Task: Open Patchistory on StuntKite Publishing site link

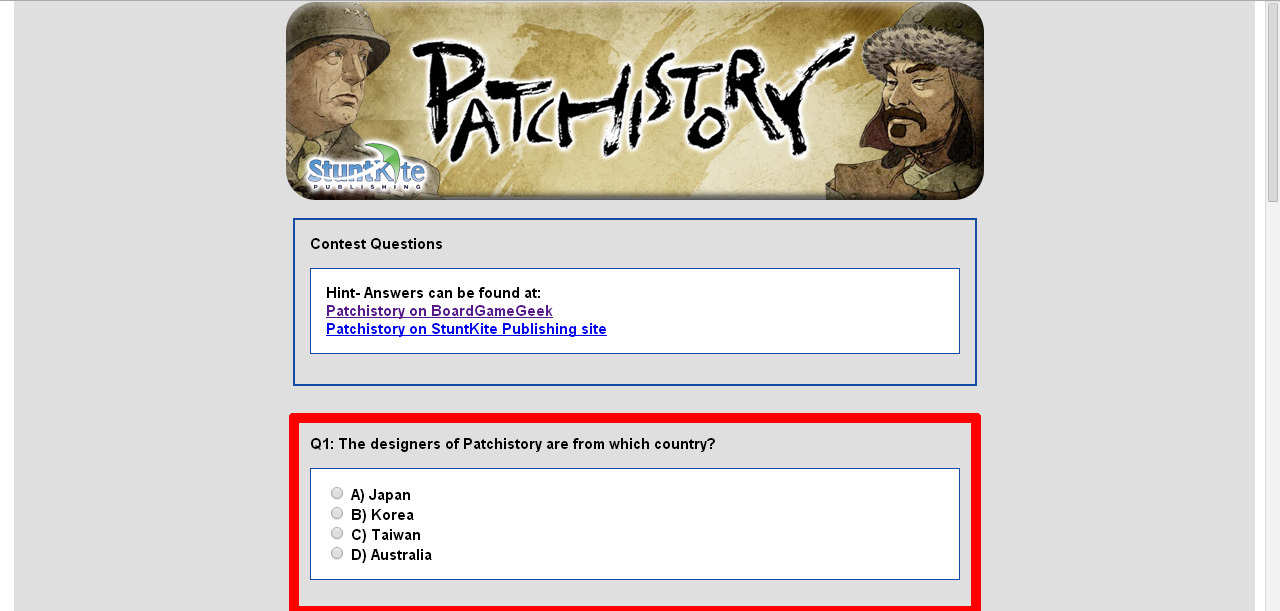Action: tap(466, 329)
